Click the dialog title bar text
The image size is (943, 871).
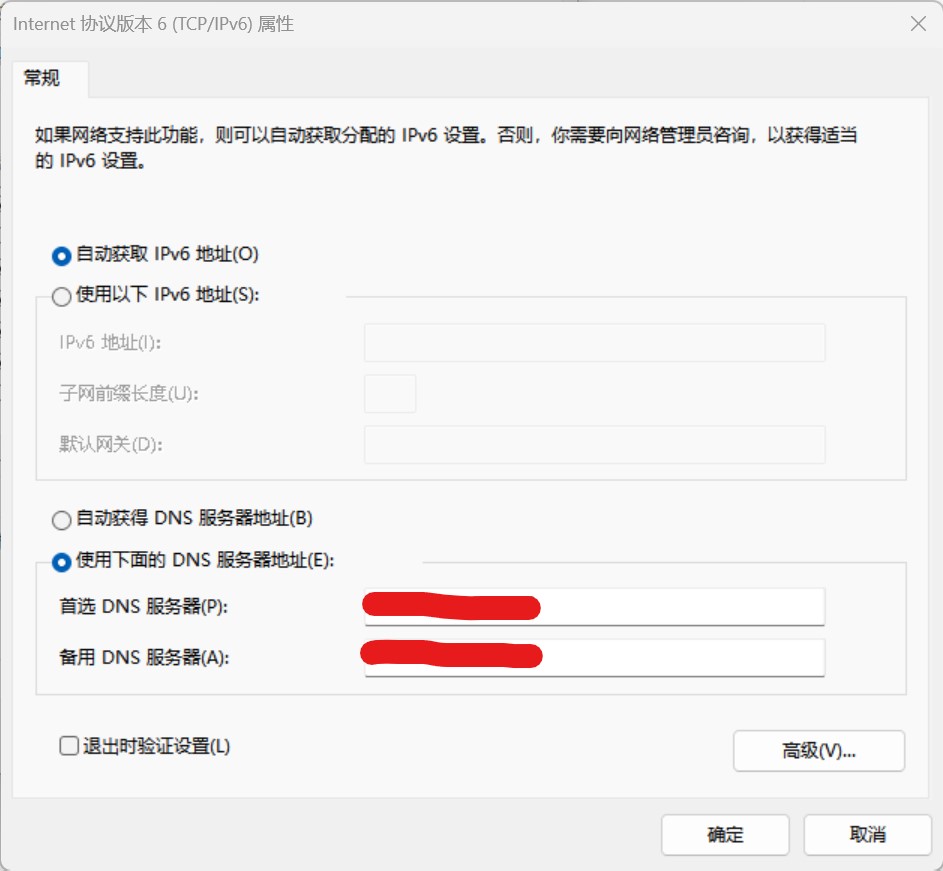tap(153, 24)
